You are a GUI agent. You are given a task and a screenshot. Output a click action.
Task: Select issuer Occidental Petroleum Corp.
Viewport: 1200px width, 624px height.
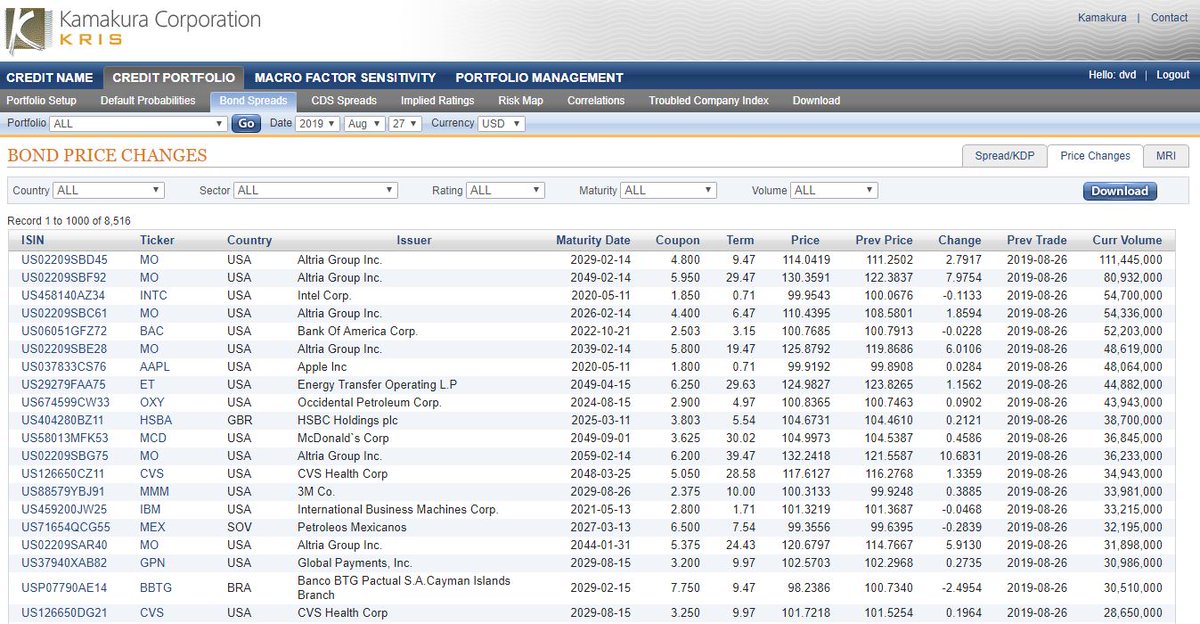[x=369, y=402]
